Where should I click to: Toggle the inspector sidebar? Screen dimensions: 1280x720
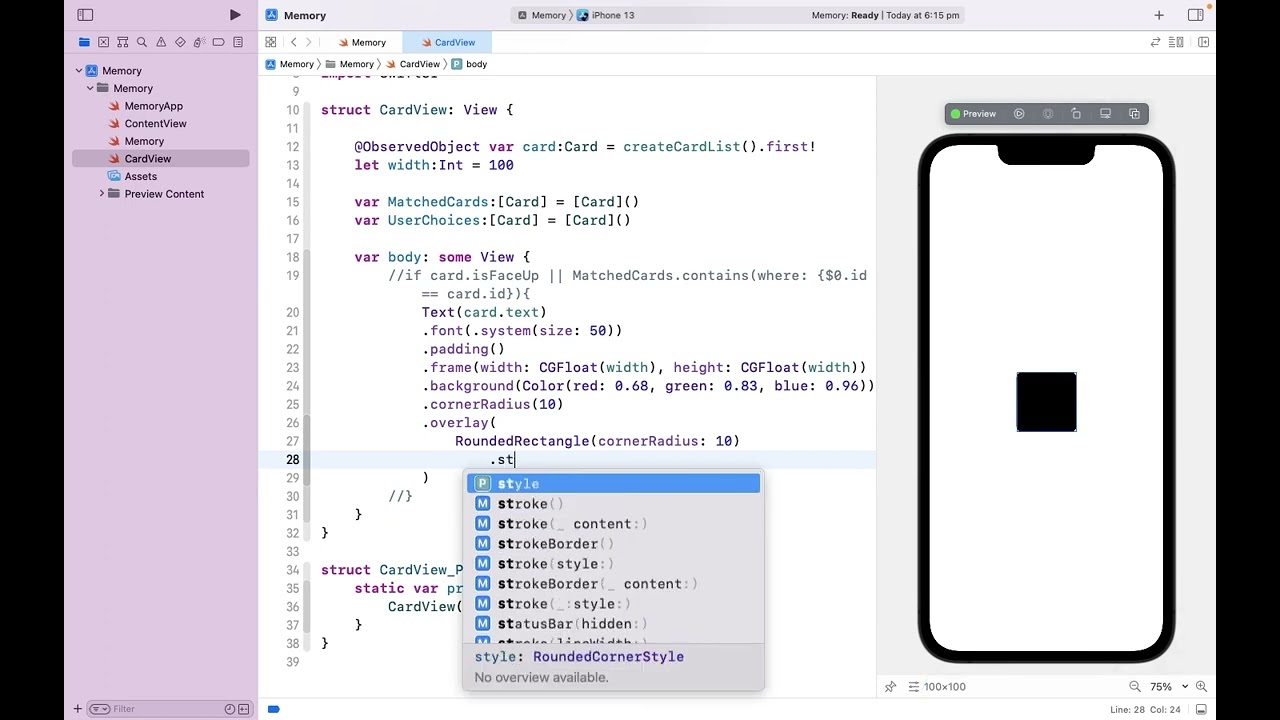click(1195, 15)
